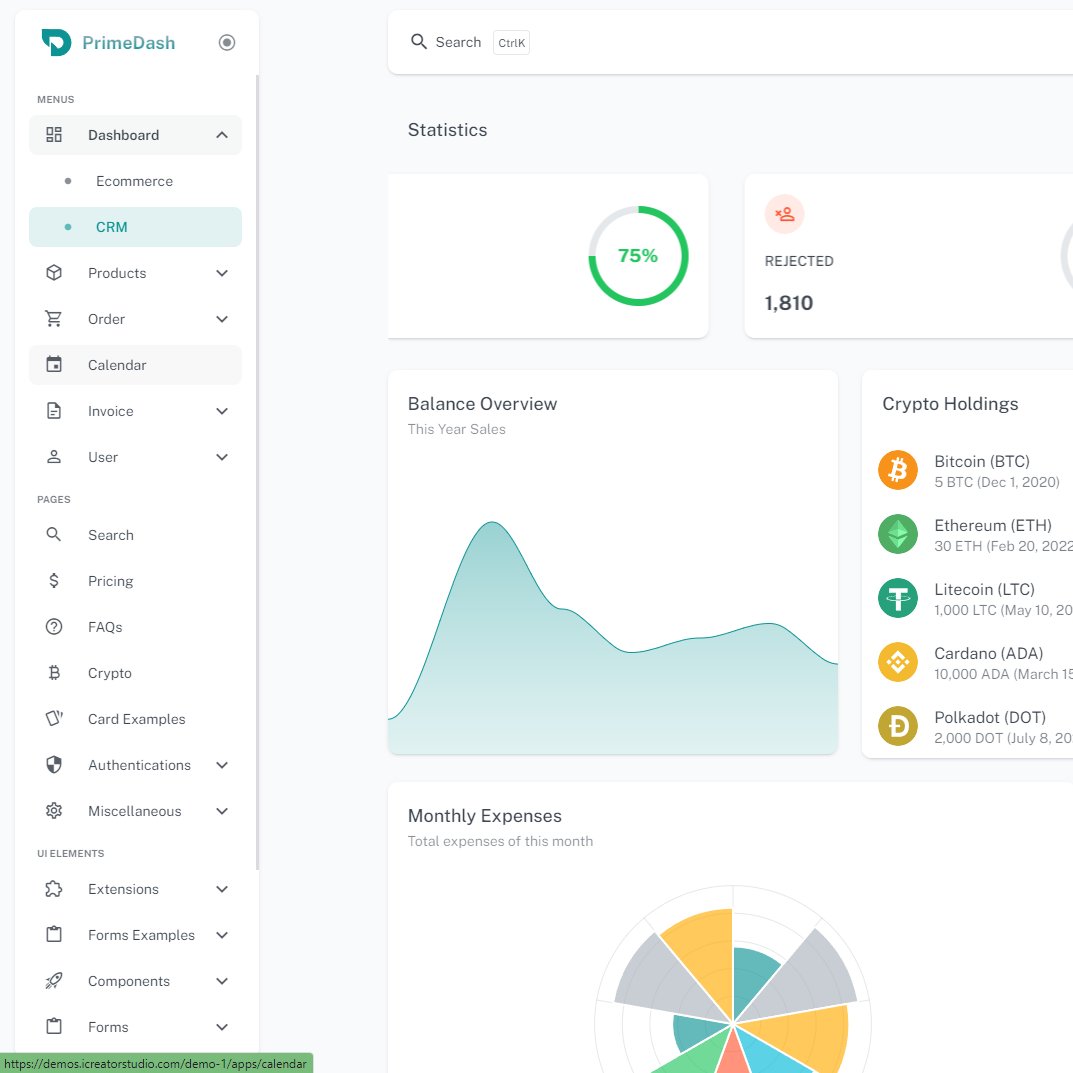Click the REJECTED label text

[x=799, y=261]
